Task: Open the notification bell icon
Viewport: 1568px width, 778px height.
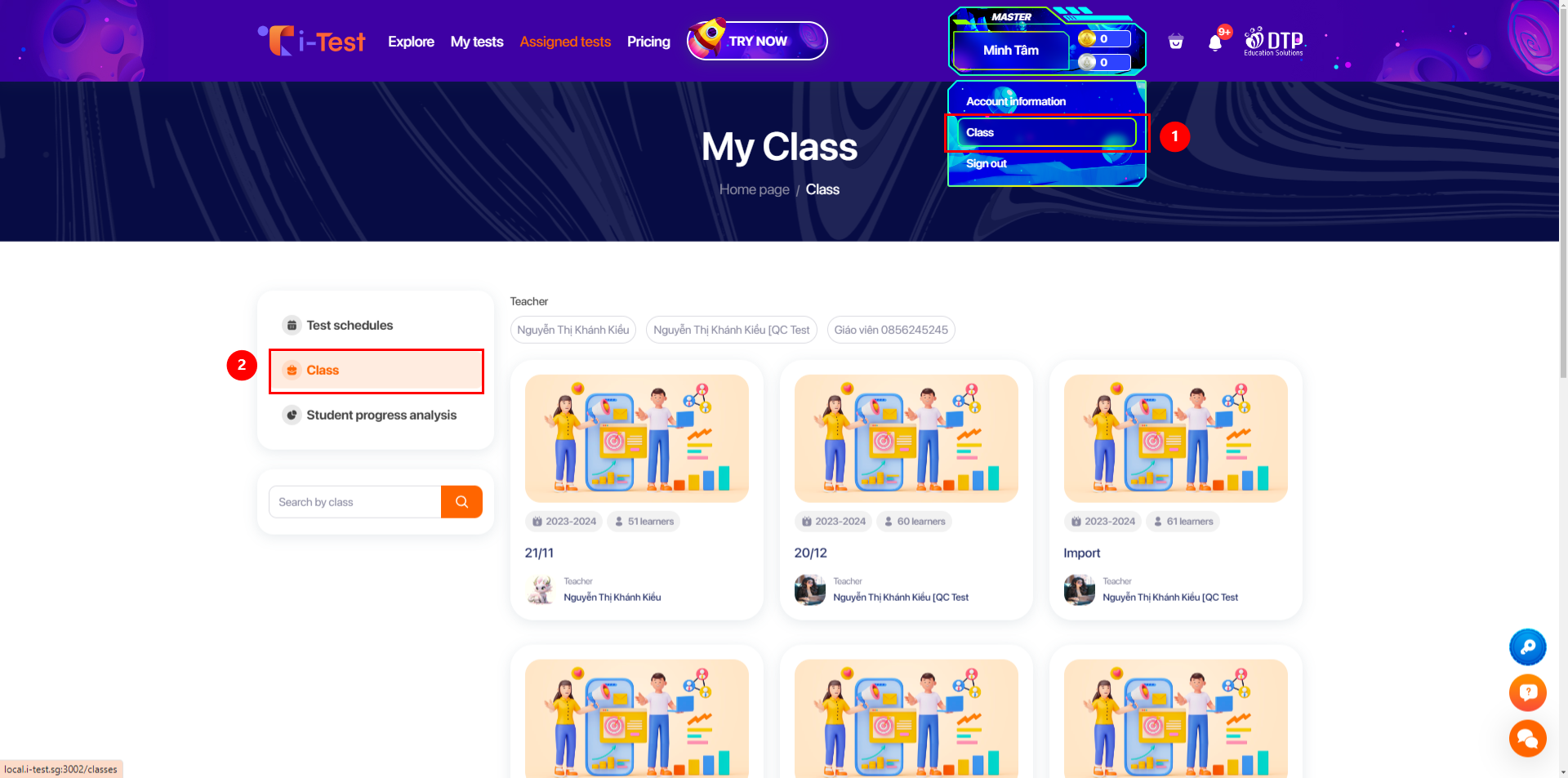Action: (x=1215, y=42)
